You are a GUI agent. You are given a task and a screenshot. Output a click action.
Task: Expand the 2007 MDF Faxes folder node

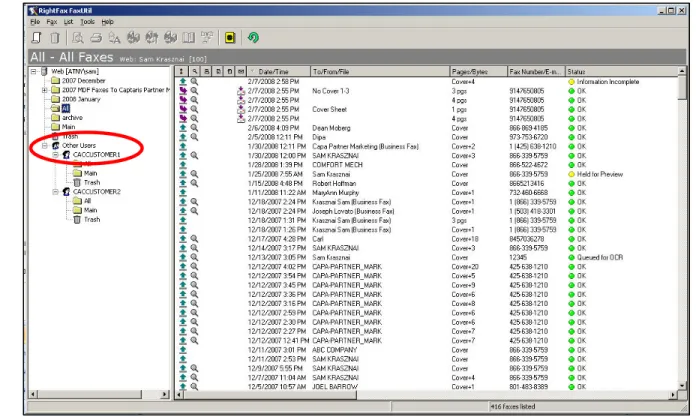(44, 90)
